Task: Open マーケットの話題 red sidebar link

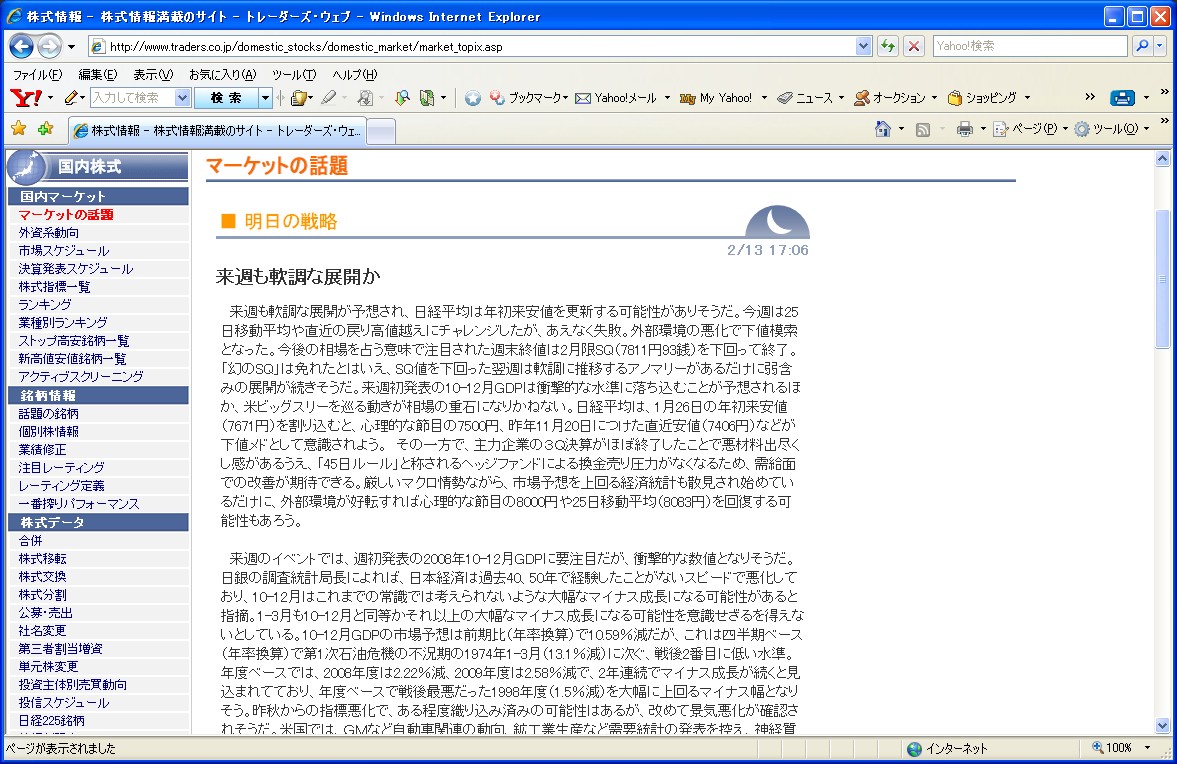Action: 66,215
